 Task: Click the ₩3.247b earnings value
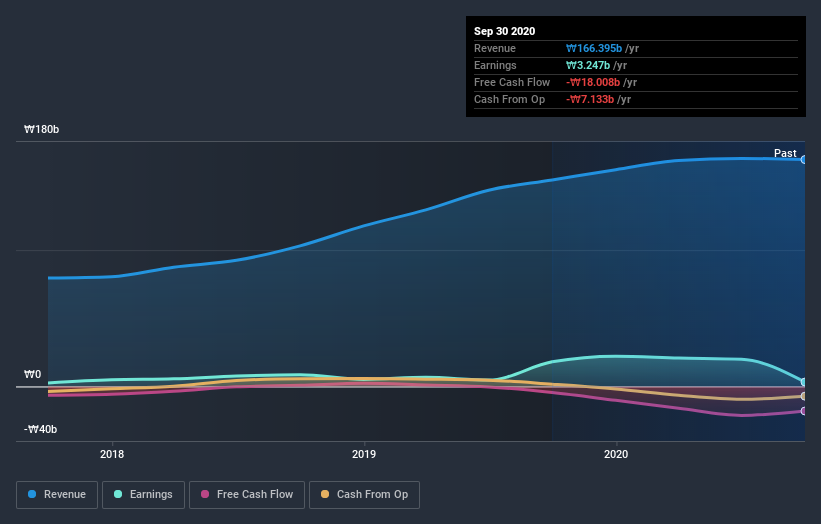pyautogui.click(x=588, y=65)
